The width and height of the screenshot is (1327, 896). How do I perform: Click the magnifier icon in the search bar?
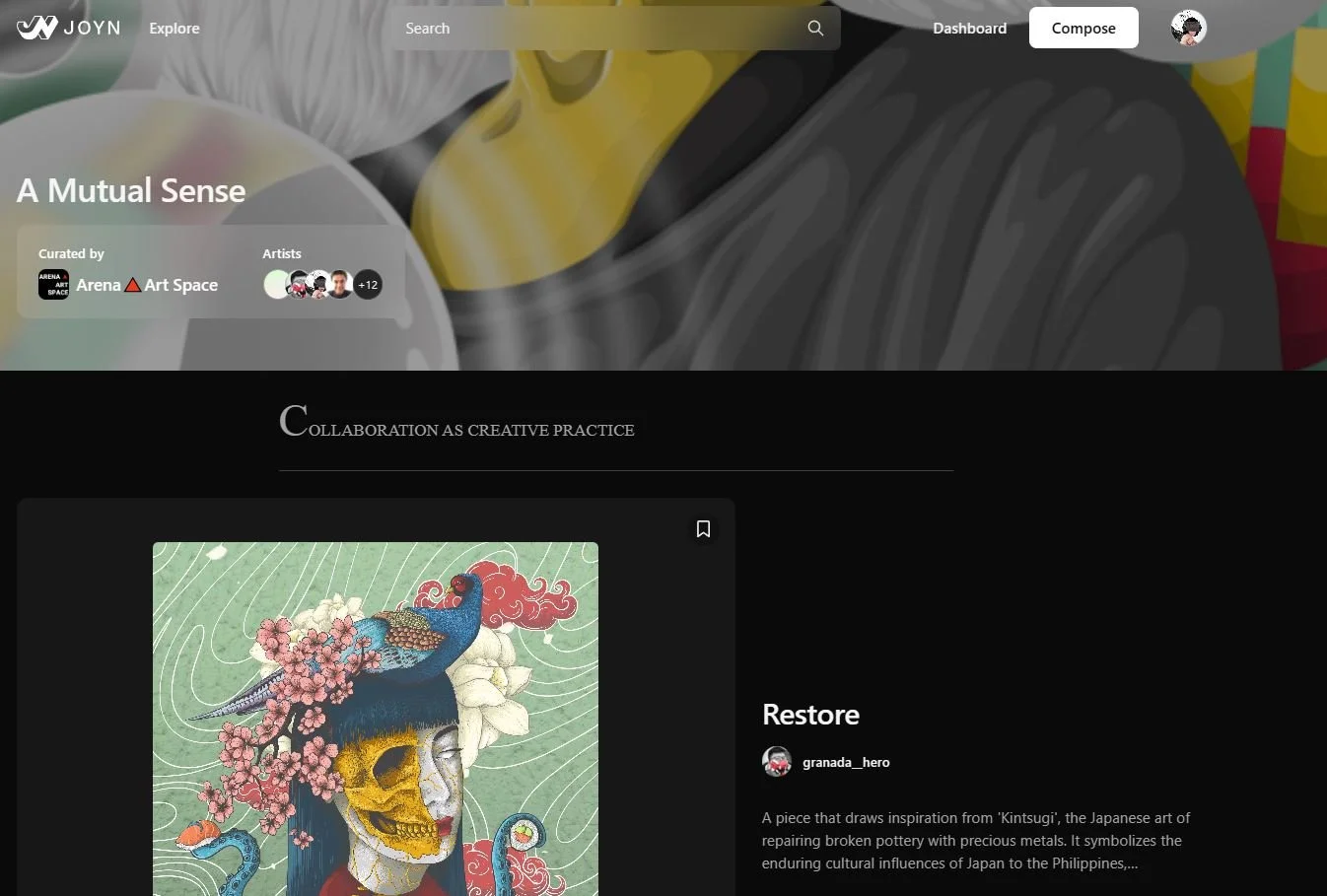(x=815, y=29)
